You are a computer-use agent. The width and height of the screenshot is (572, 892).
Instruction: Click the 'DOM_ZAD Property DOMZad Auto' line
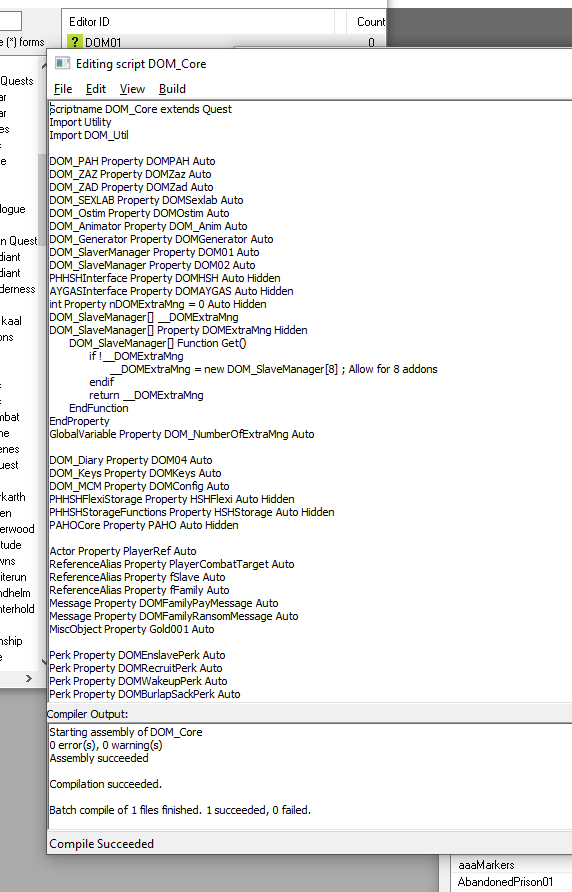131,187
